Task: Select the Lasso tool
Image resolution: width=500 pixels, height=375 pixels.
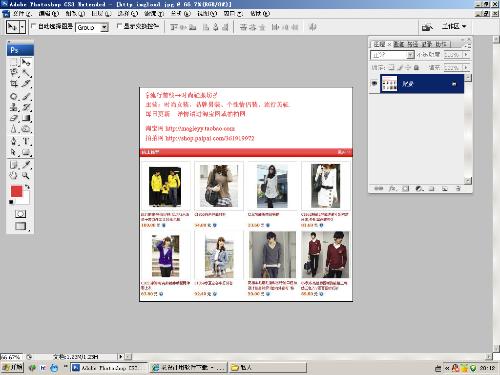Action: [14, 73]
